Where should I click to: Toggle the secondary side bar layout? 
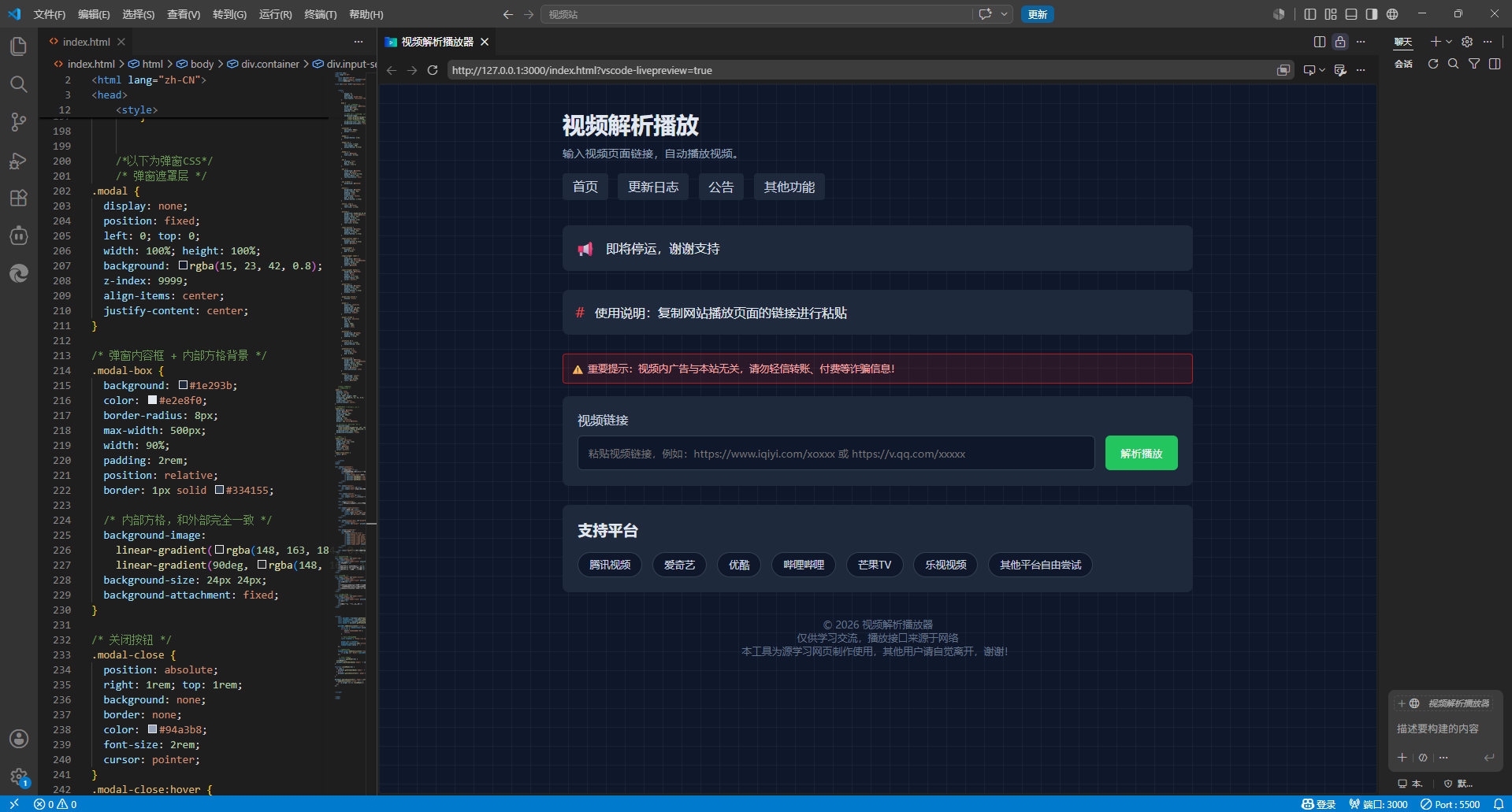[x=1372, y=14]
